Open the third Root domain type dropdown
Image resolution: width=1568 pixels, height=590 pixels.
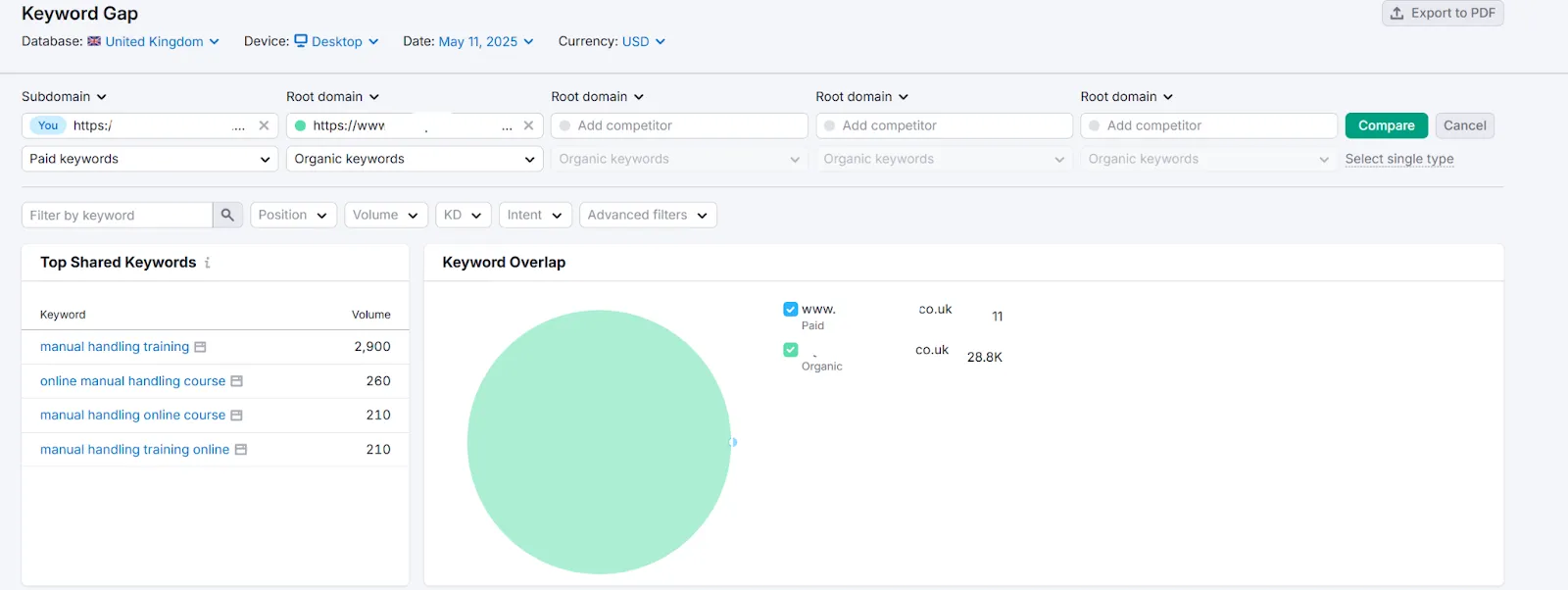597,96
